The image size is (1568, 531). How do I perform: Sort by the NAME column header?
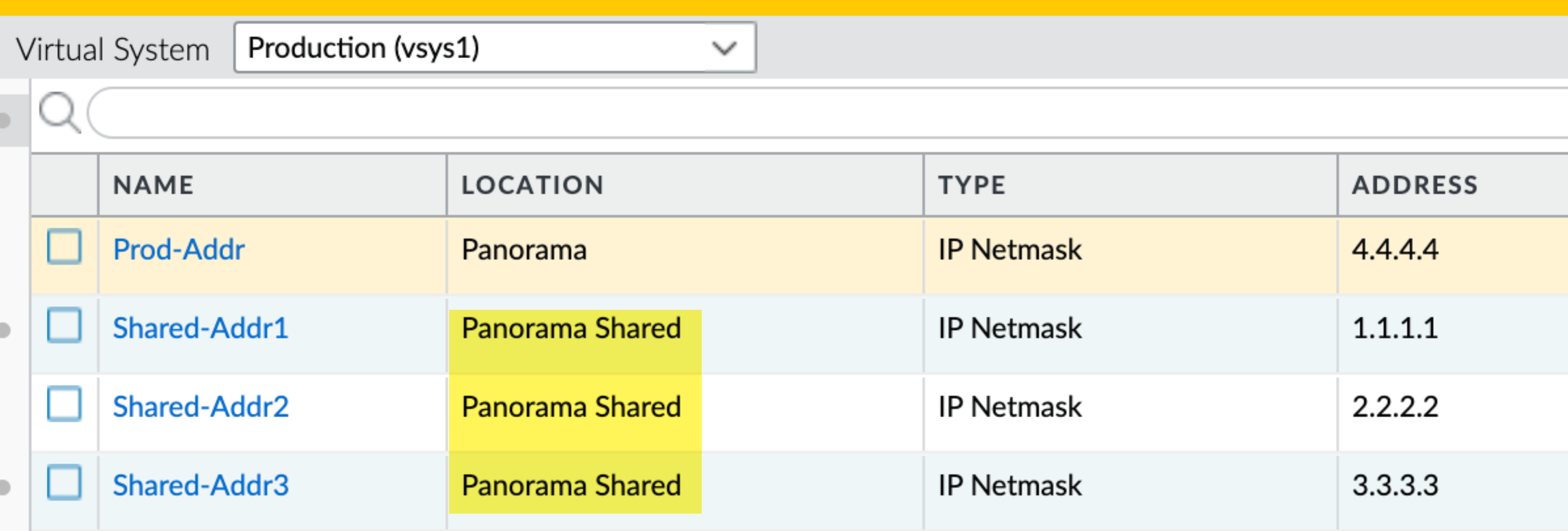tap(154, 185)
